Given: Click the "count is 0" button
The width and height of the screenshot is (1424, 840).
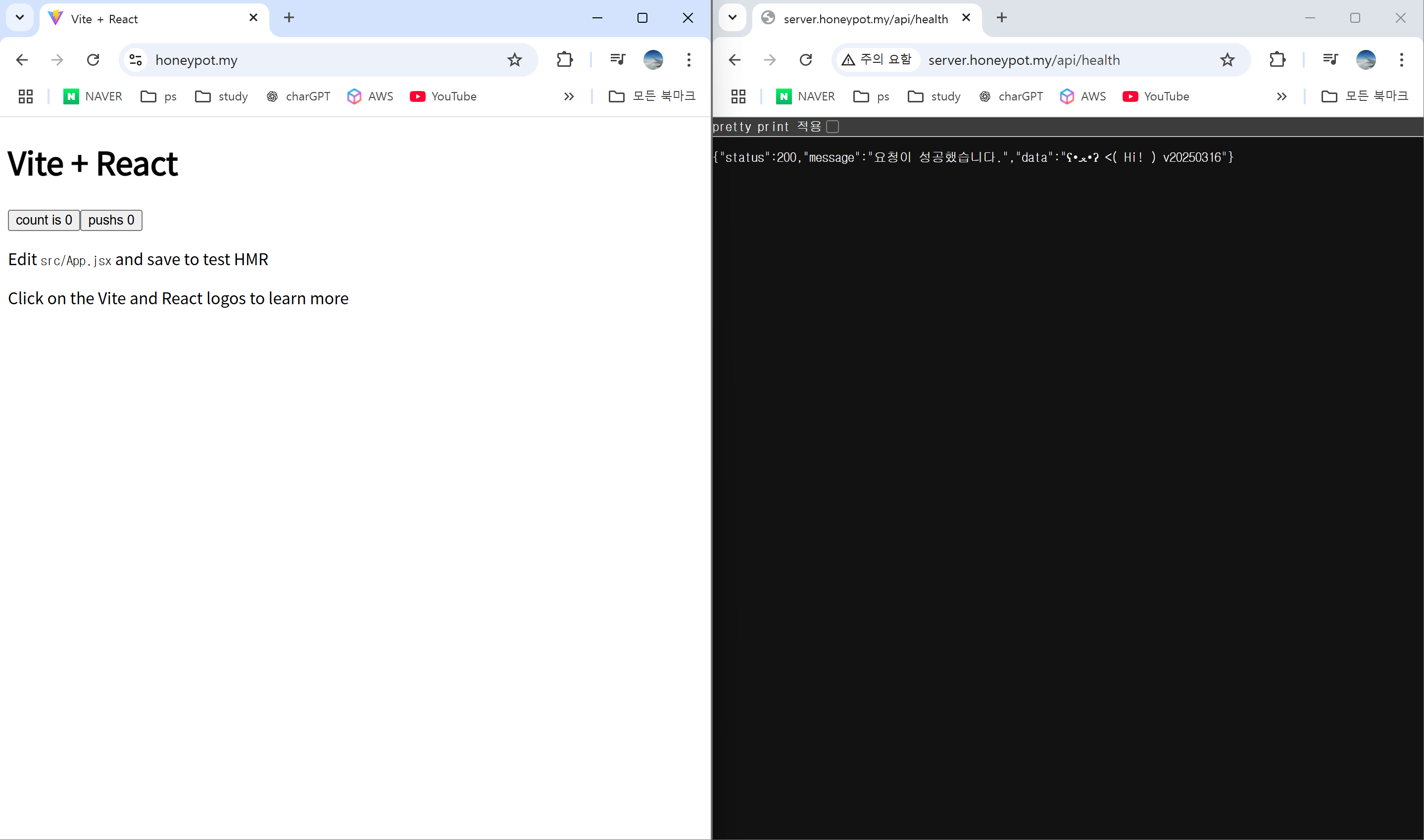Looking at the screenshot, I should pyautogui.click(x=44, y=220).
